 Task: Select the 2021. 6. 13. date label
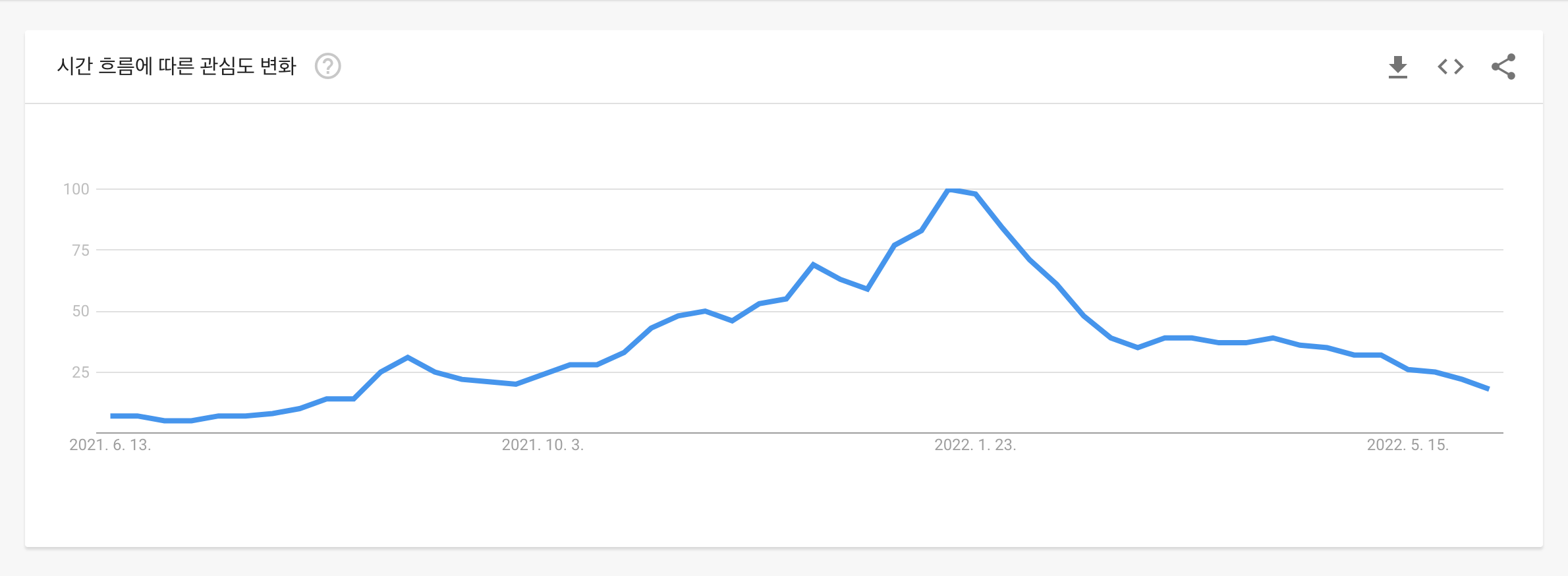110,445
